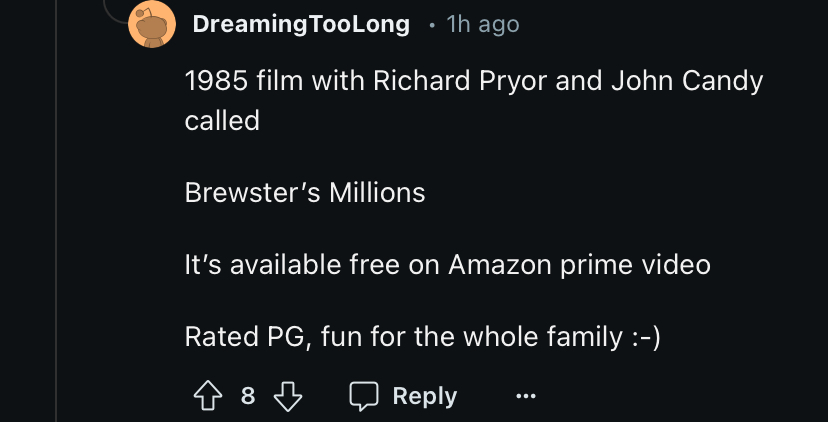Click the Reply text label
This screenshot has height=422, width=828.
pyautogui.click(x=424, y=396)
